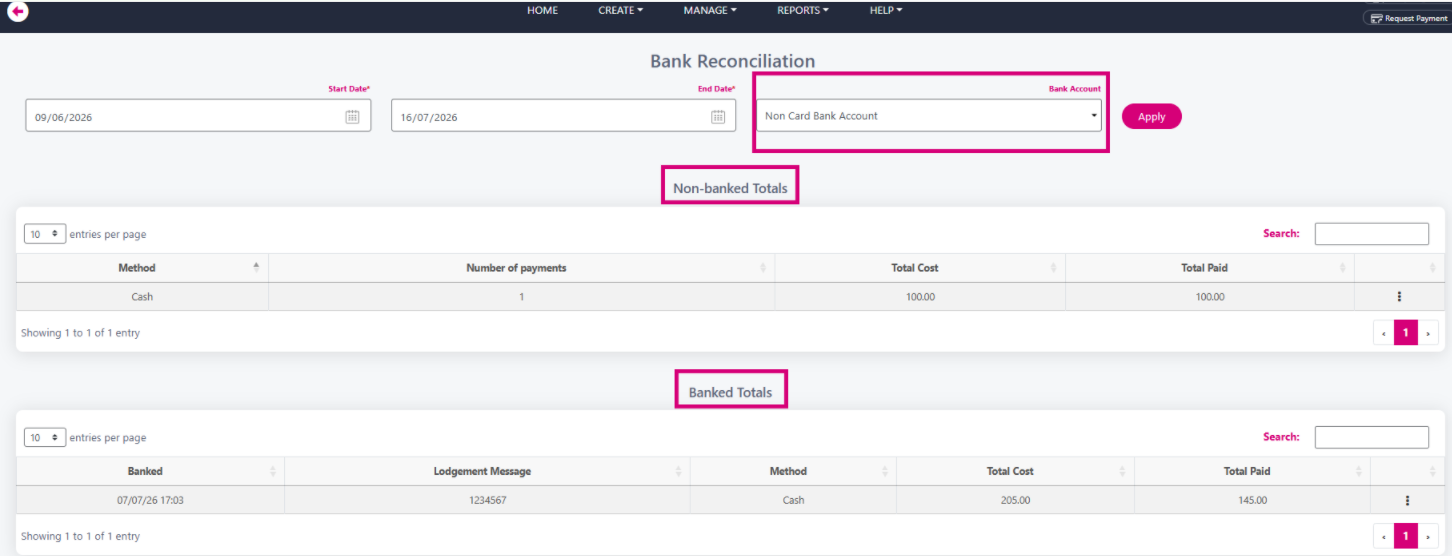Open the three-dot menu for banked 1234567 row

click(x=1407, y=500)
